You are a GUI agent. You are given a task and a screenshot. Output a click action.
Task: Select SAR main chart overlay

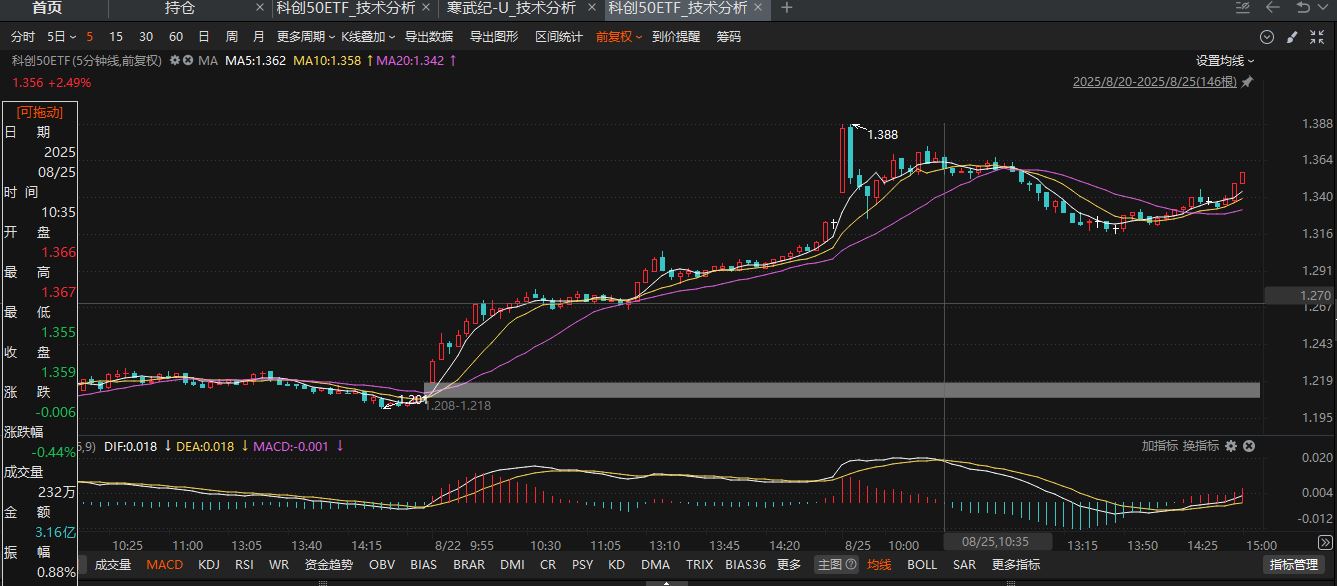pos(964,565)
